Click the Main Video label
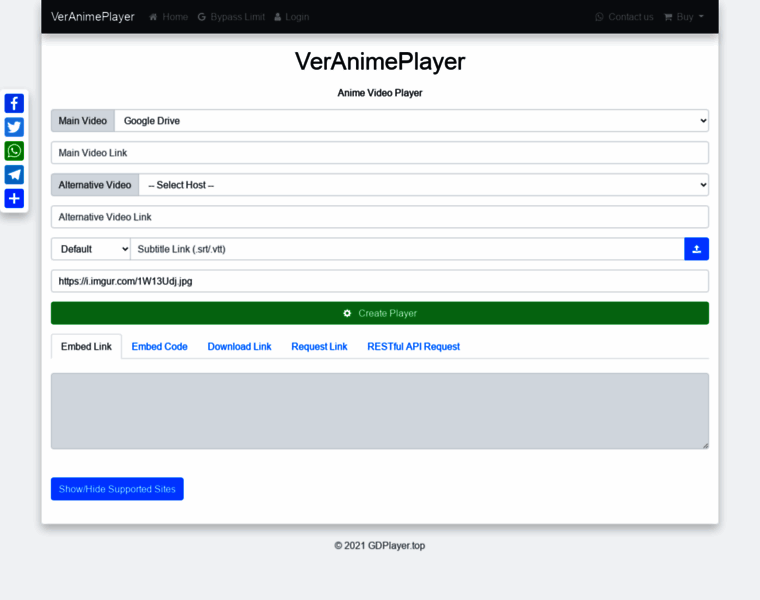 point(83,121)
